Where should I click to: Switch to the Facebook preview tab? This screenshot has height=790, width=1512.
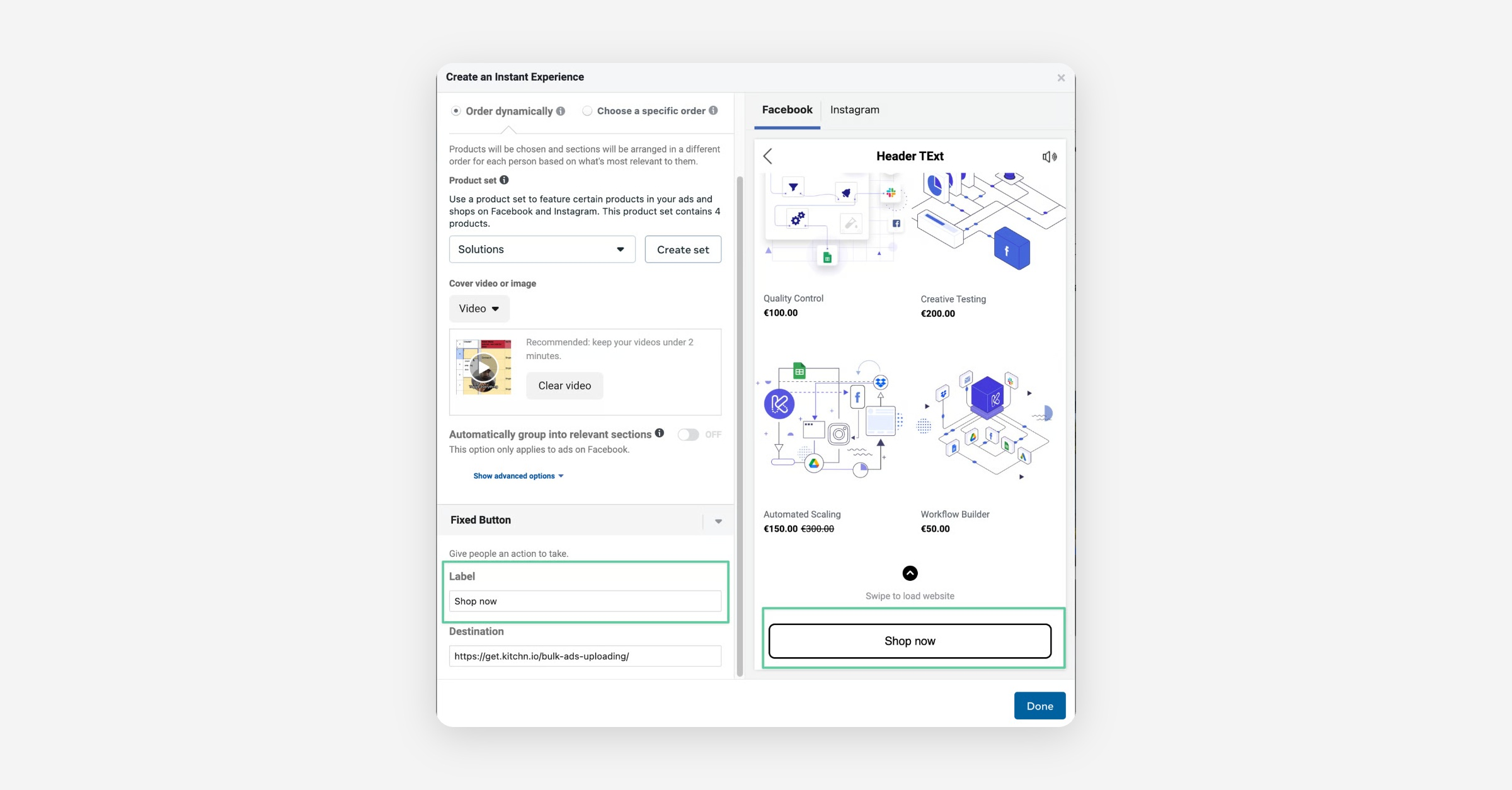(x=787, y=110)
